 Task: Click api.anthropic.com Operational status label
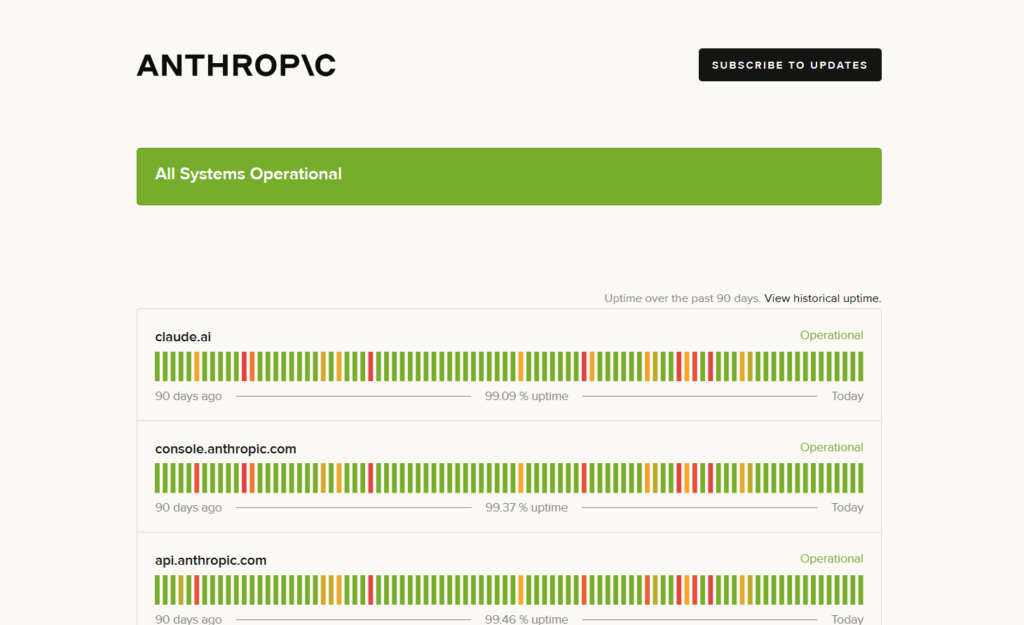[x=831, y=559]
